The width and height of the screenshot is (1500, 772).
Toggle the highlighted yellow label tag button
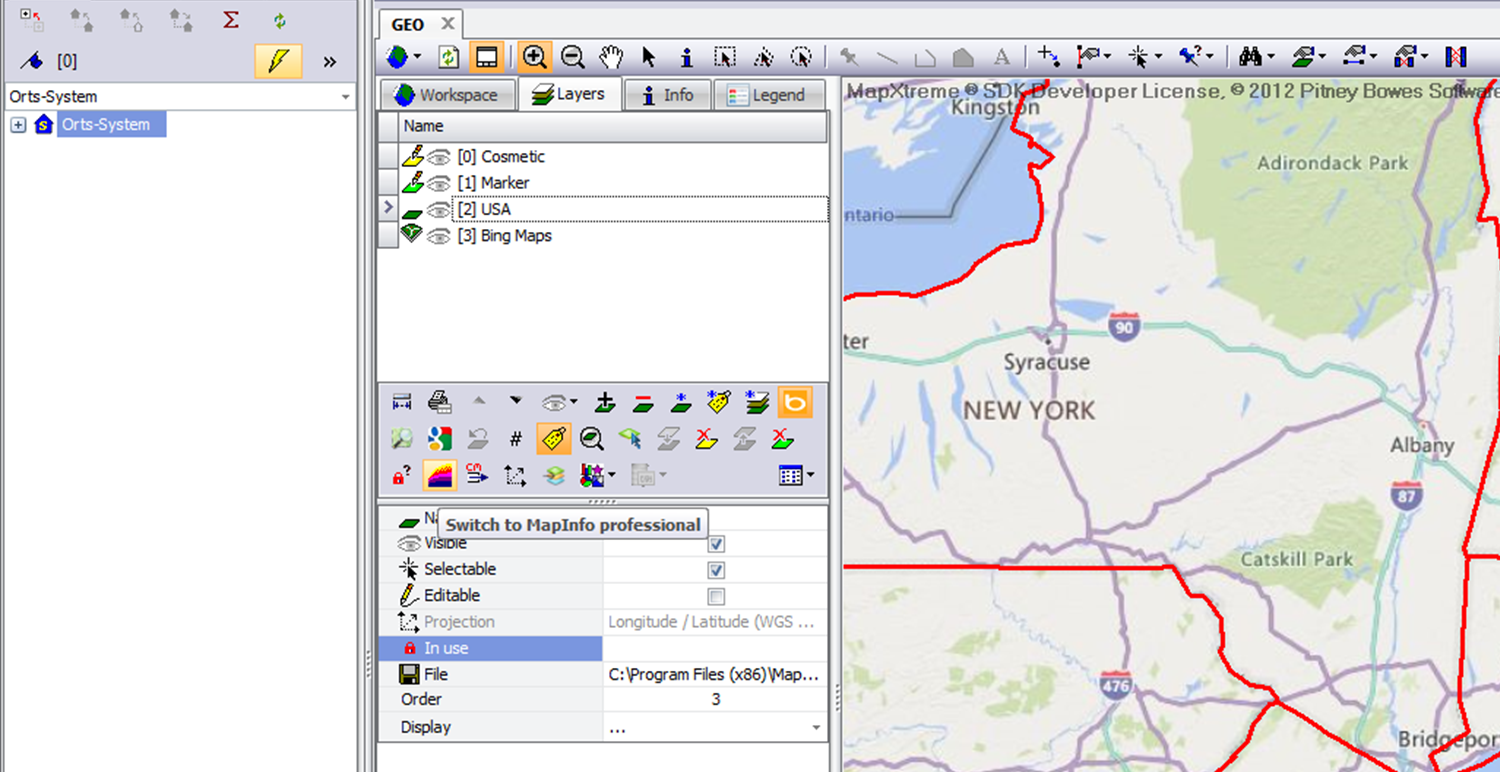click(553, 439)
